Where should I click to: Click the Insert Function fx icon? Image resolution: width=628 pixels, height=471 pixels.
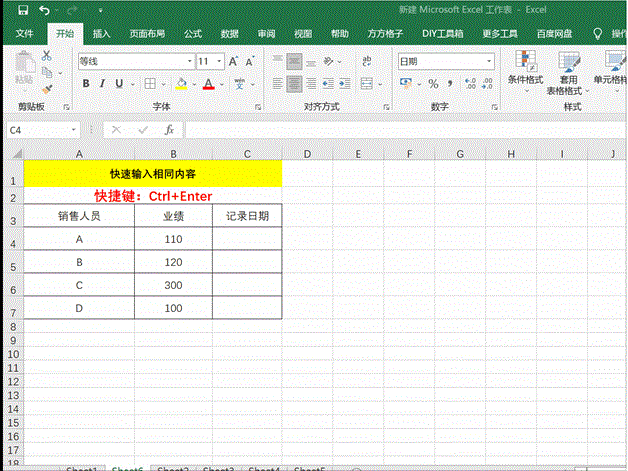[170, 130]
